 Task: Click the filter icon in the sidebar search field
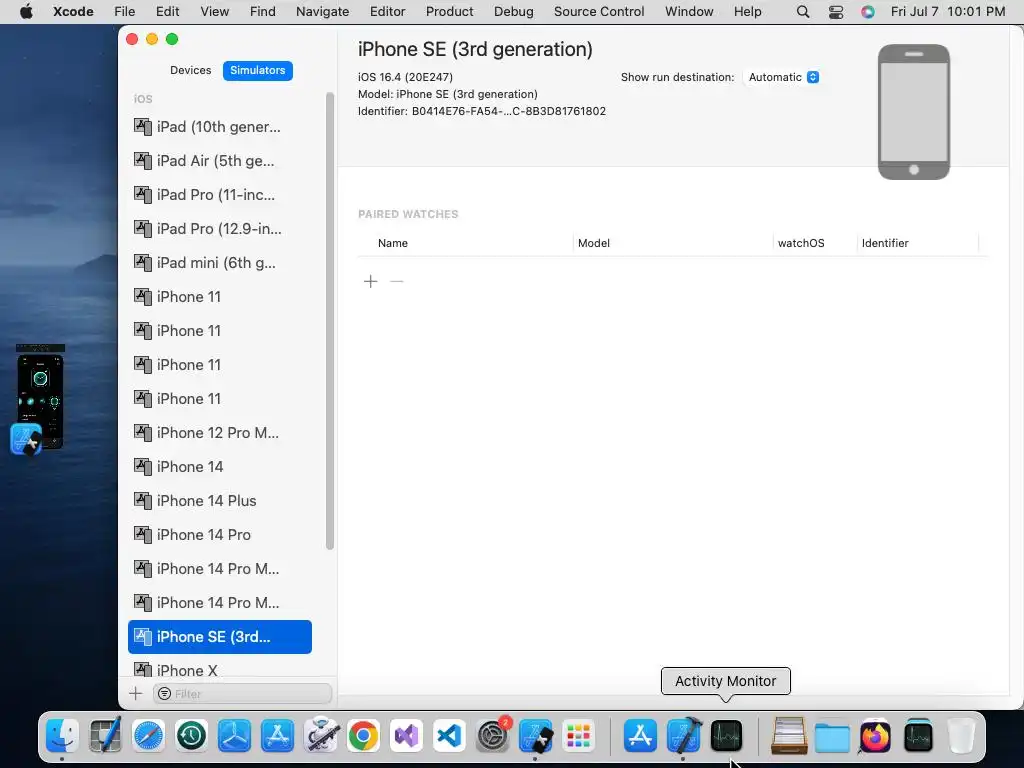click(165, 694)
